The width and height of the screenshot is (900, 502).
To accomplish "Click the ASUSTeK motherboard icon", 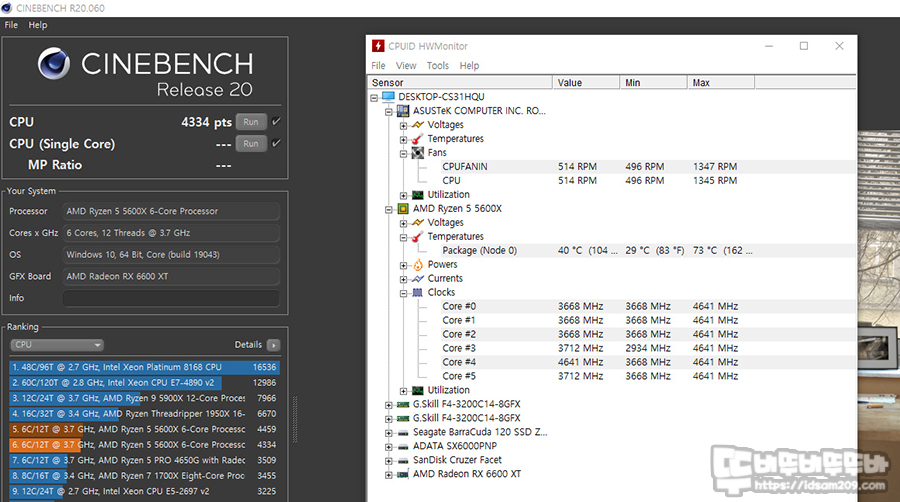I will [x=403, y=111].
